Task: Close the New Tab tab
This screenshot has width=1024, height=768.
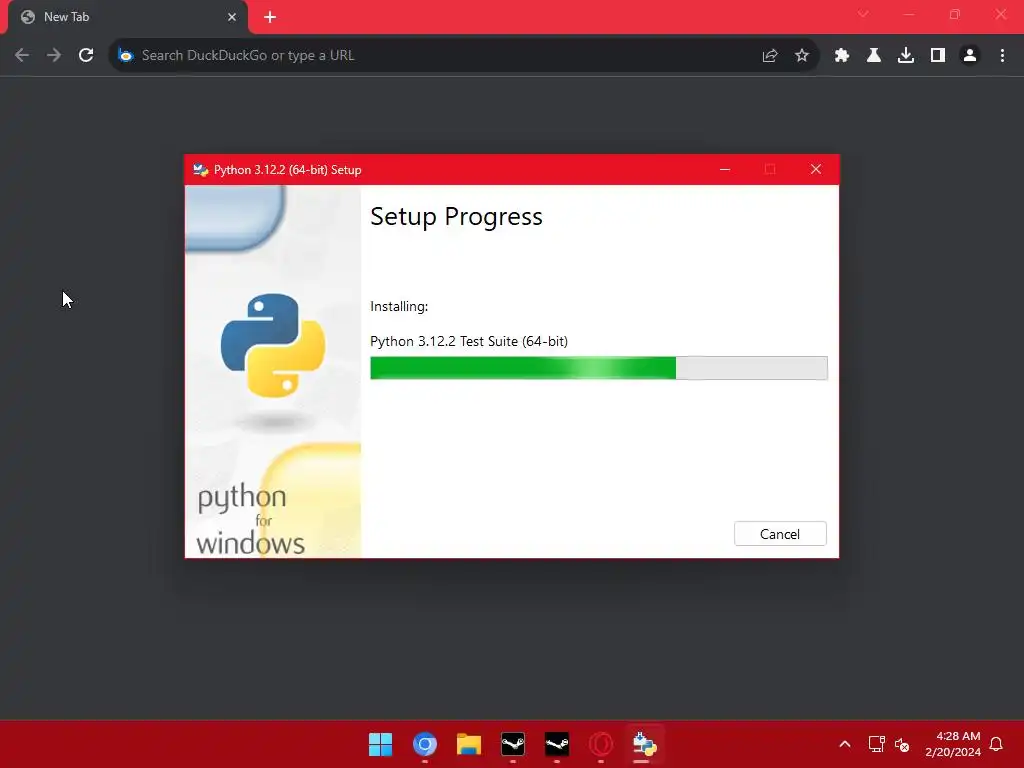Action: coord(232,17)
